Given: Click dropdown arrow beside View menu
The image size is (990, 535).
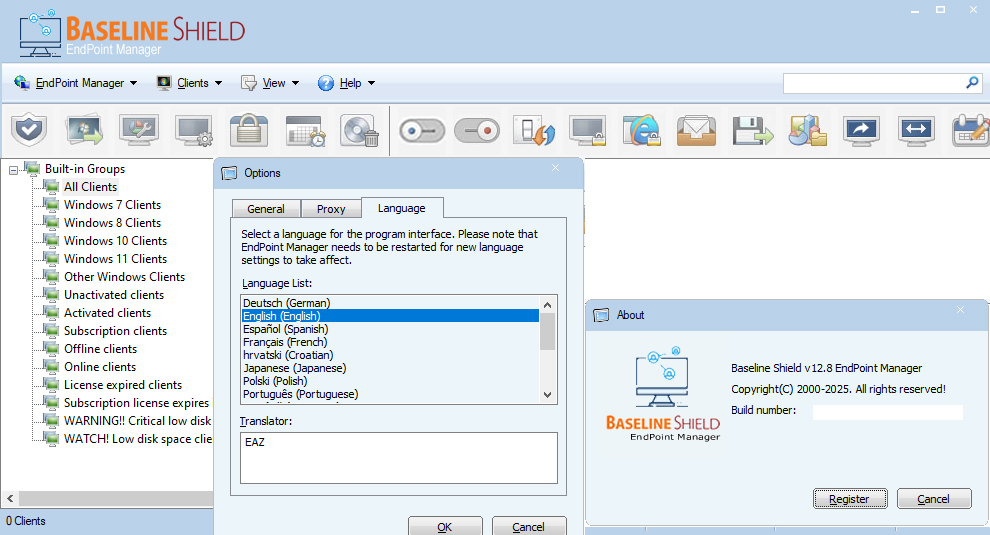Looking at the screenshot, I should [x=295, y=83].
